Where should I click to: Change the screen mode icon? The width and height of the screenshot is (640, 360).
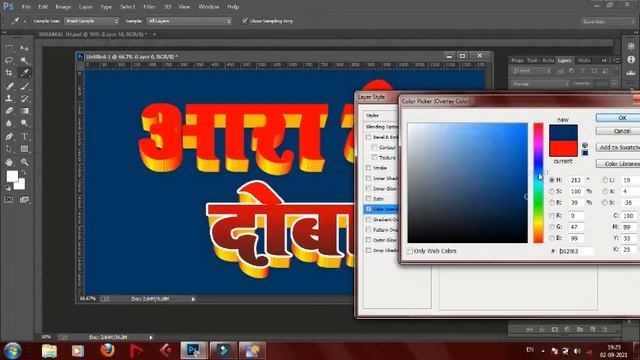click(x=24, y=200)
